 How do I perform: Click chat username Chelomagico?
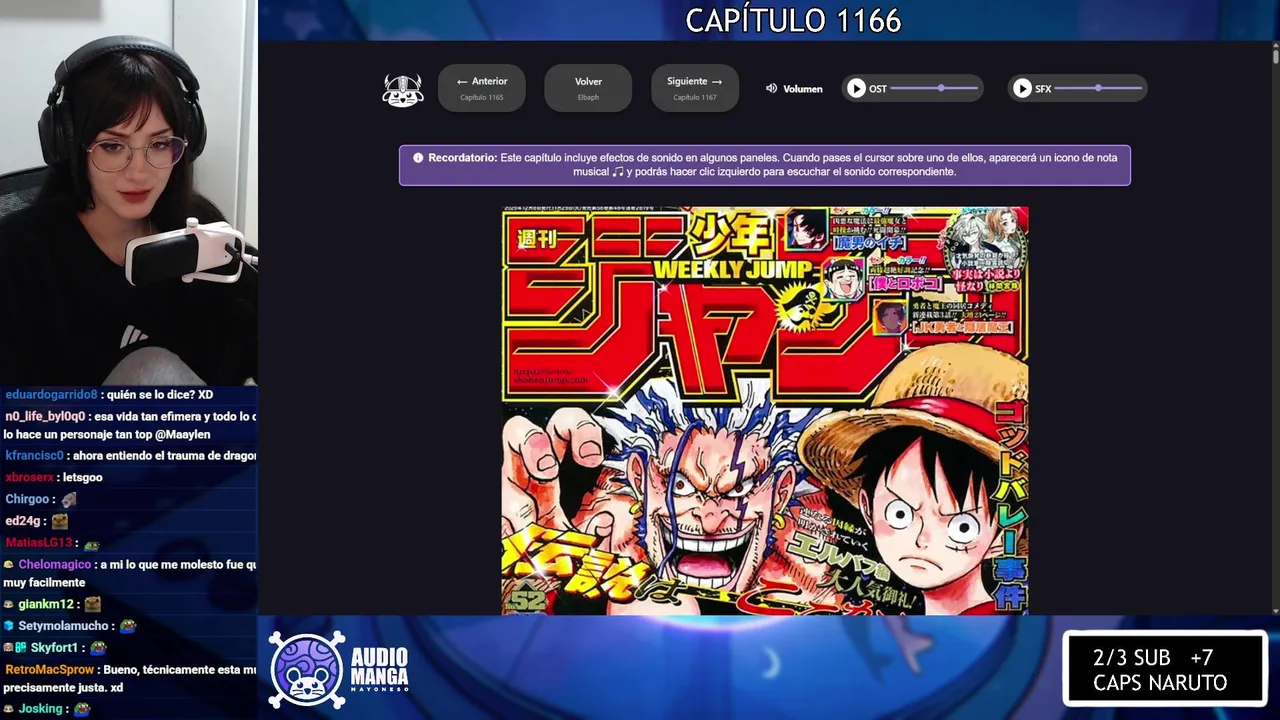pyautogui.click(x=55, y=565)
